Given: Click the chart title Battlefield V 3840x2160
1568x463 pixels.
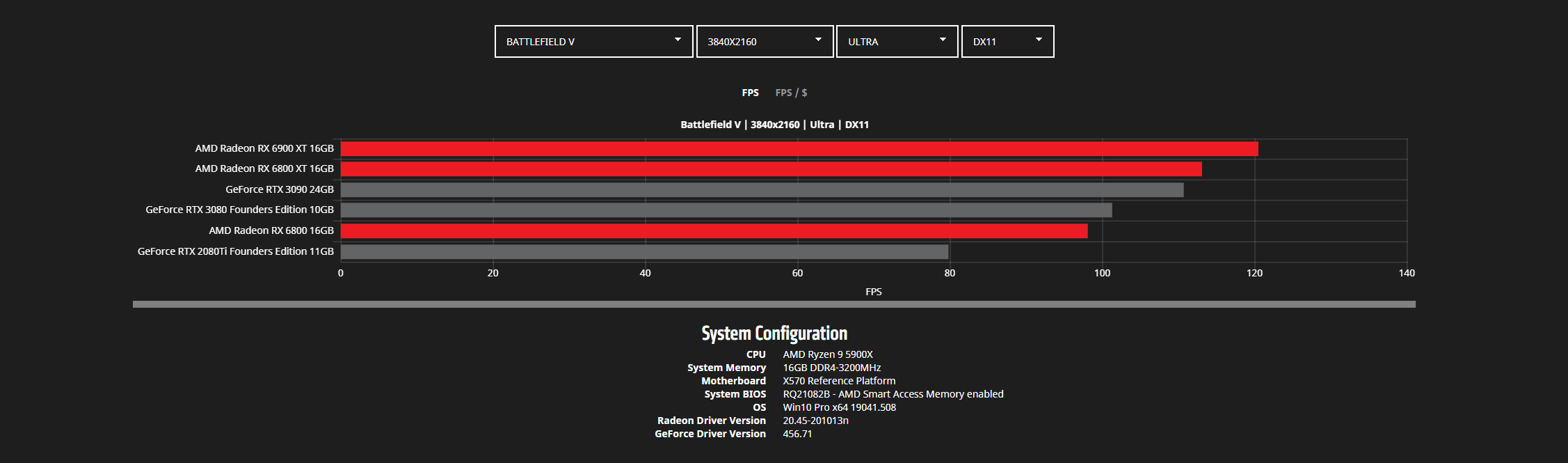Looking at the screenshot, I should click(x=774, y=125).
